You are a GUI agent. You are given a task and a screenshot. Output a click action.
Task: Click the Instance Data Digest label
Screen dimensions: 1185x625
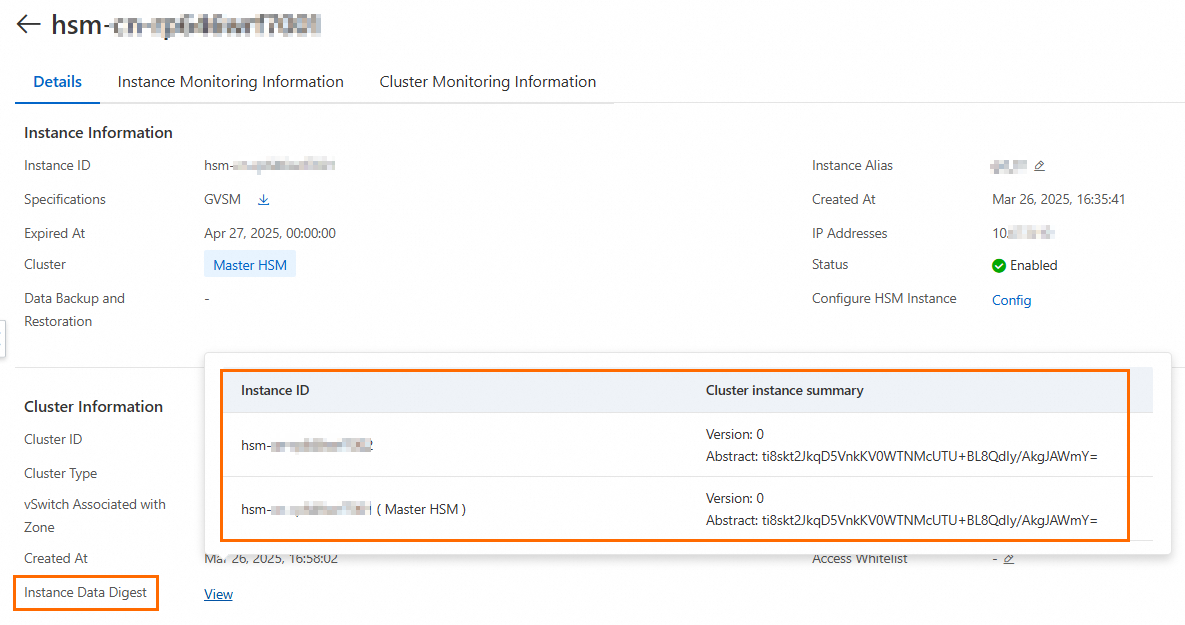click(85, 593)
